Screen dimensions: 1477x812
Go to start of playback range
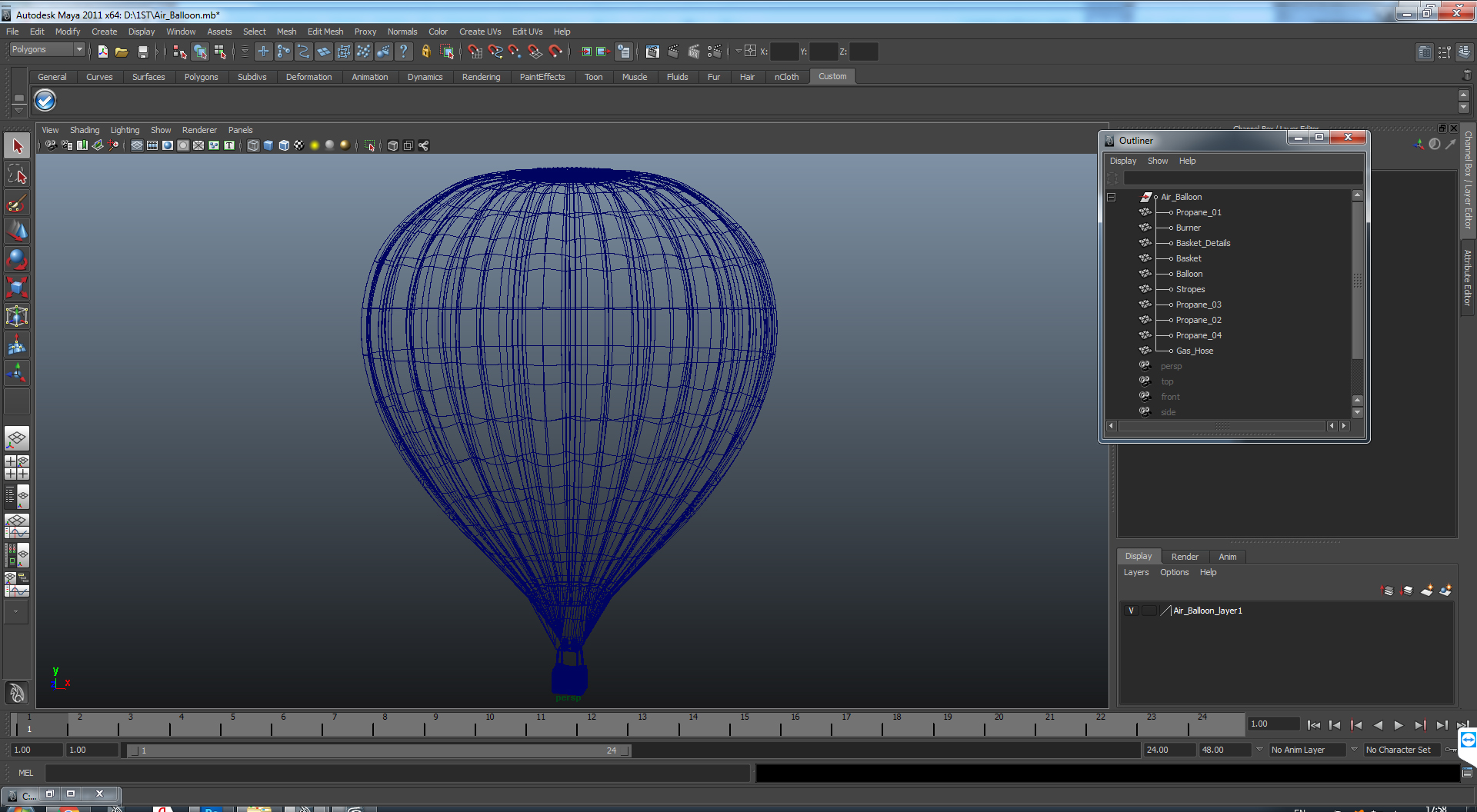(x=1314, y=725)
